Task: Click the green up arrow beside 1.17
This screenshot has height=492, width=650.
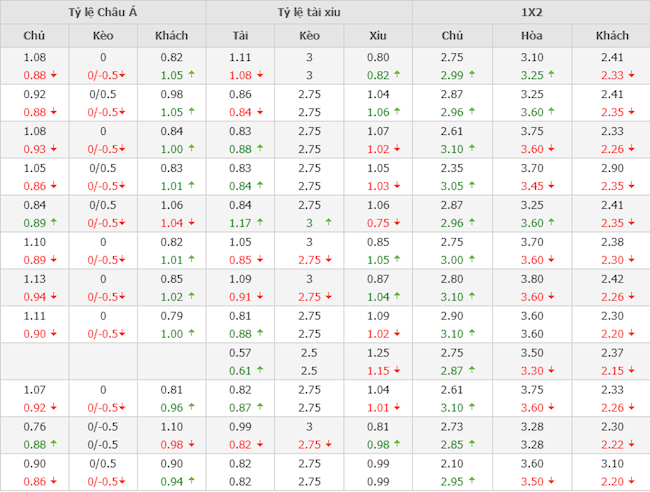Action: click(259, 223)
